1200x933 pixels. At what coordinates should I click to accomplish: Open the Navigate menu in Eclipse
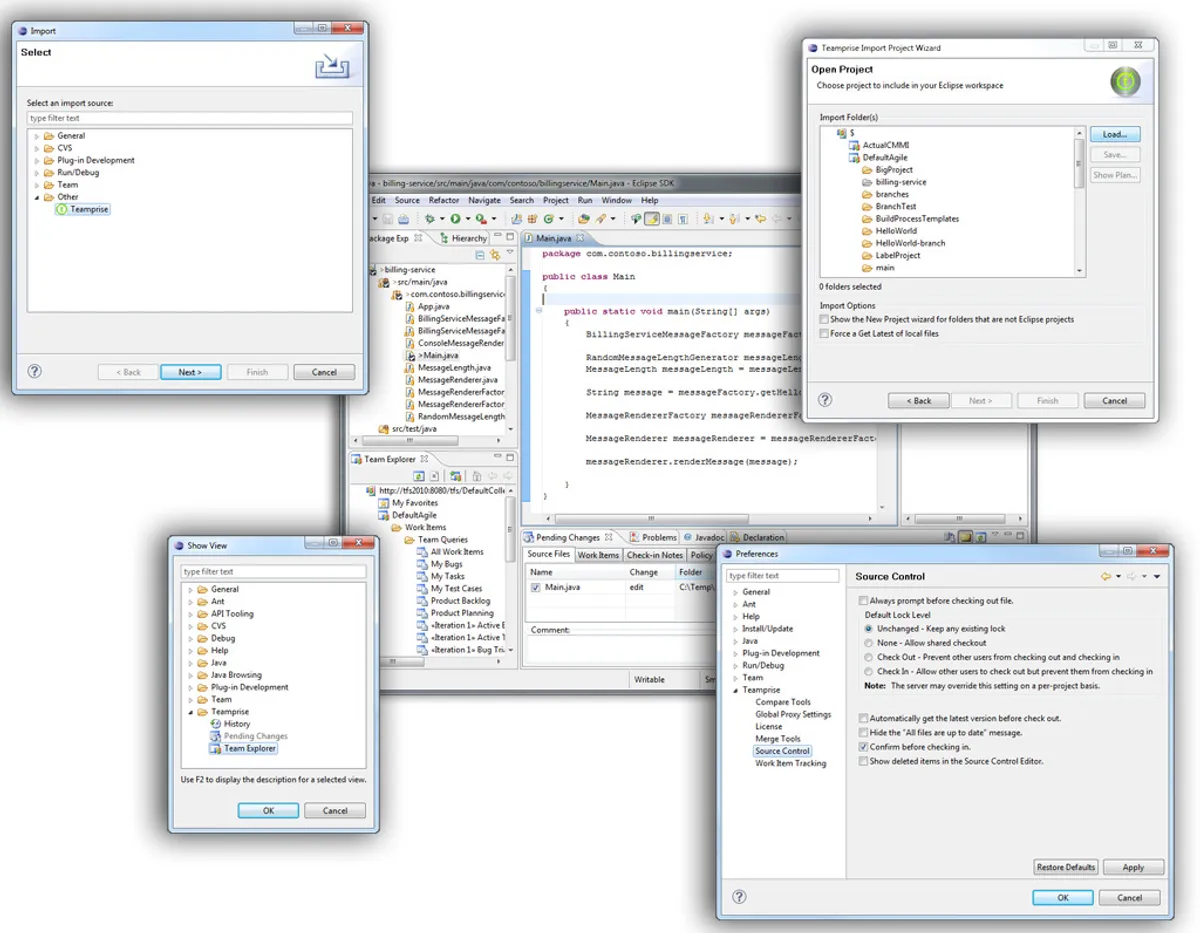coord(484,200)
